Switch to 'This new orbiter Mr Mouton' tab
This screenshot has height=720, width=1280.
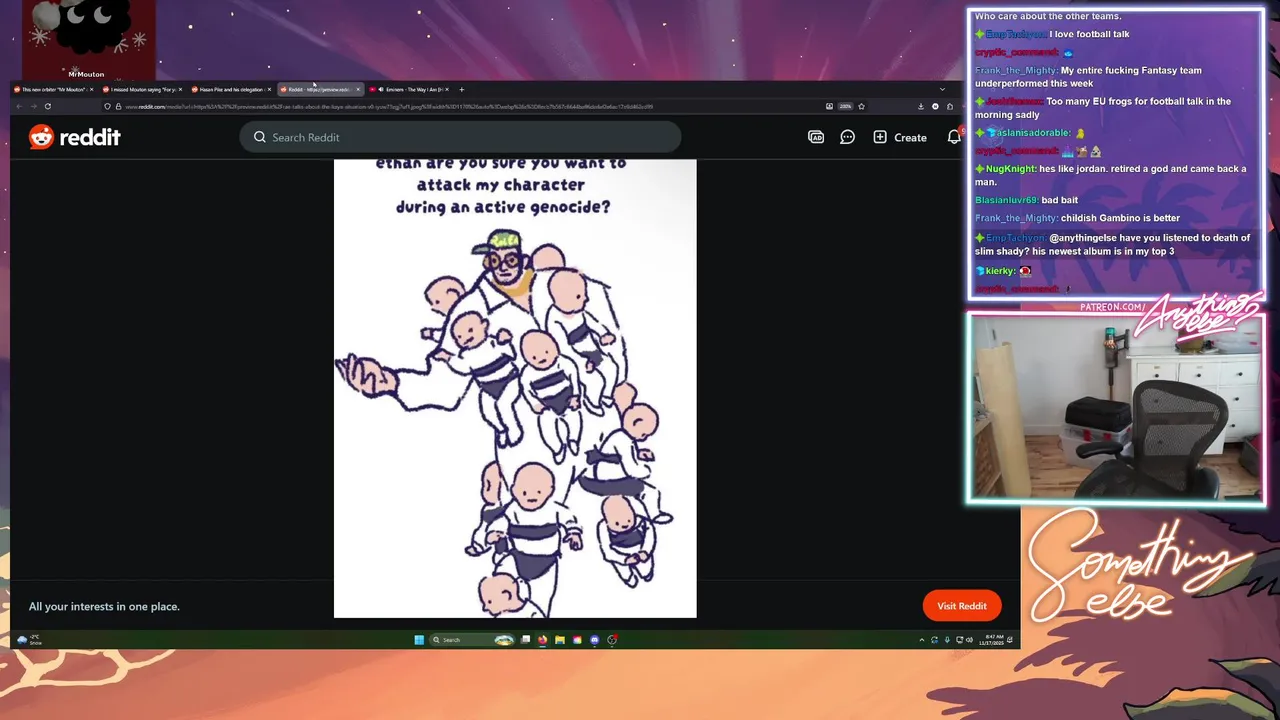[x=52, y=89]
